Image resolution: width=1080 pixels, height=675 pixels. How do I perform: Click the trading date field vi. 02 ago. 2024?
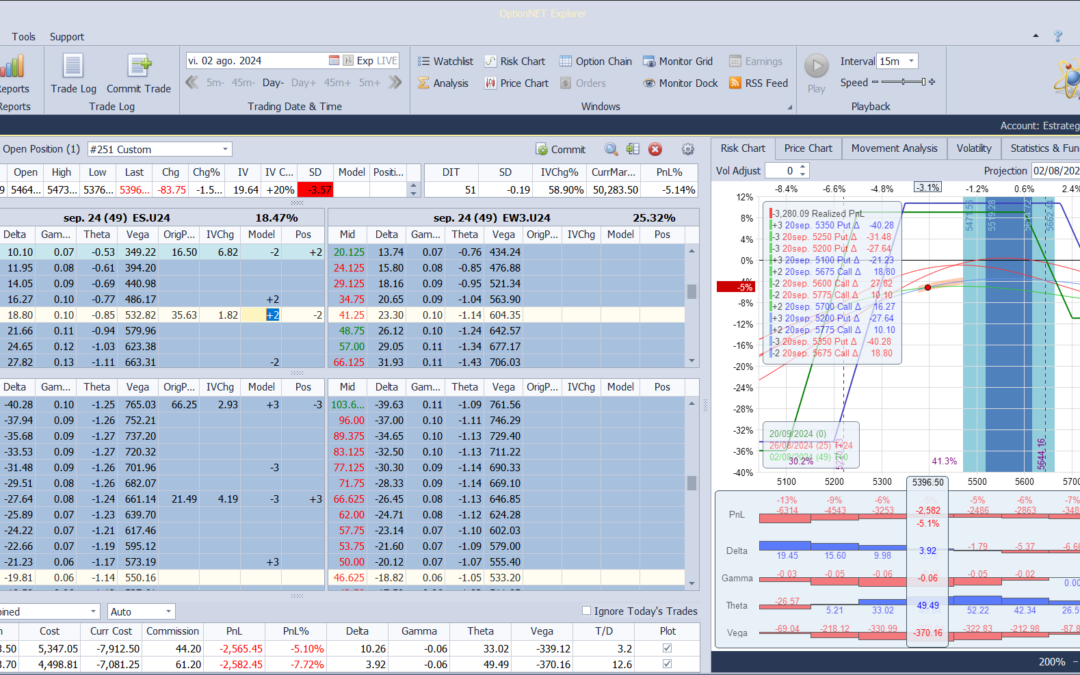[x=256, y=61]
